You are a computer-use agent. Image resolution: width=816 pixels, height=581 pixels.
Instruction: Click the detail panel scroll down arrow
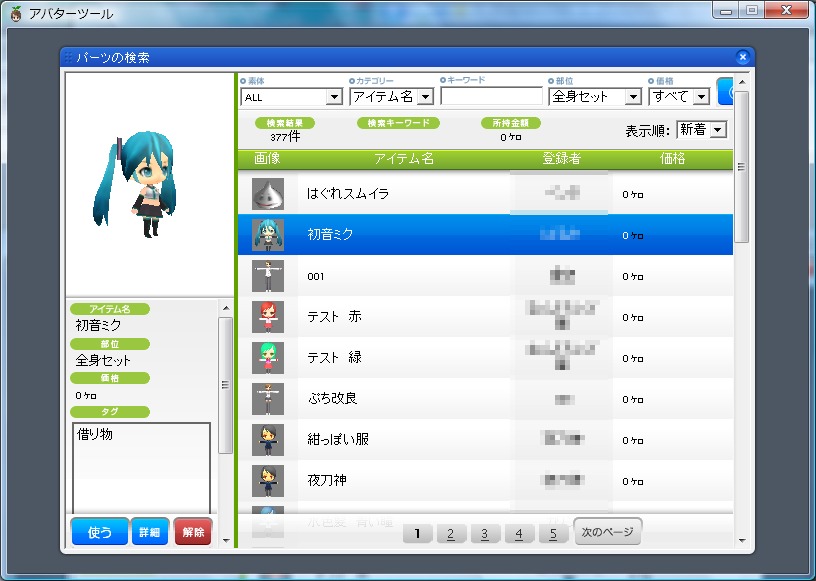click(226, 540)
